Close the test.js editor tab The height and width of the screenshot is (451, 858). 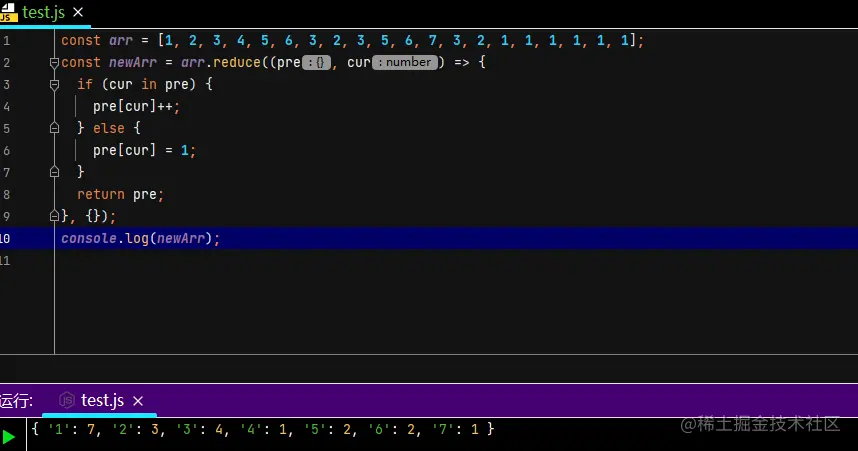(78, 12)
